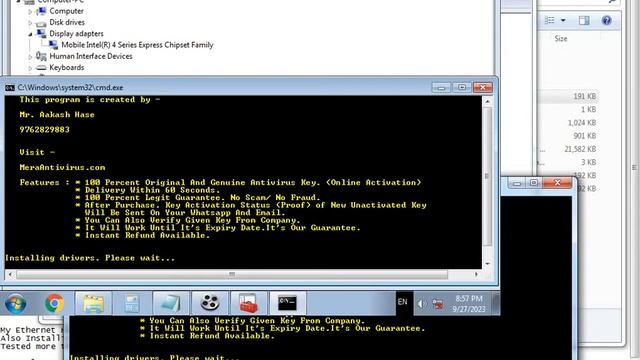Click the MeraAntivirus.com text in cmd
The image size is (640, 360).
pyautogui.click(x=62, y=167)
